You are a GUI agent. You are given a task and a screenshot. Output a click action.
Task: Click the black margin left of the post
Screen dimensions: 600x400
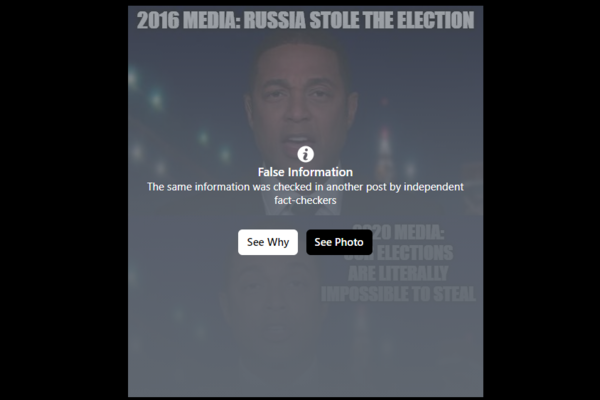tap(64, 200)
